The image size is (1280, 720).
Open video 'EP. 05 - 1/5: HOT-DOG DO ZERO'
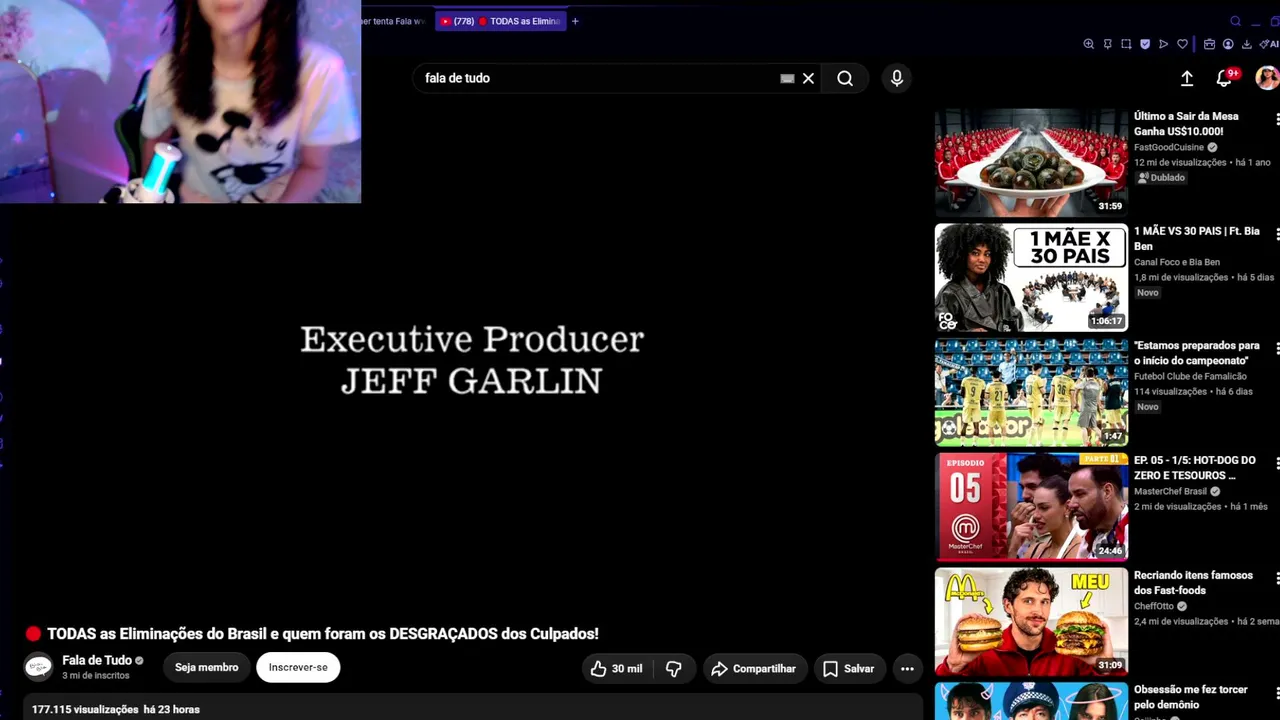(x=1195, y=468)
